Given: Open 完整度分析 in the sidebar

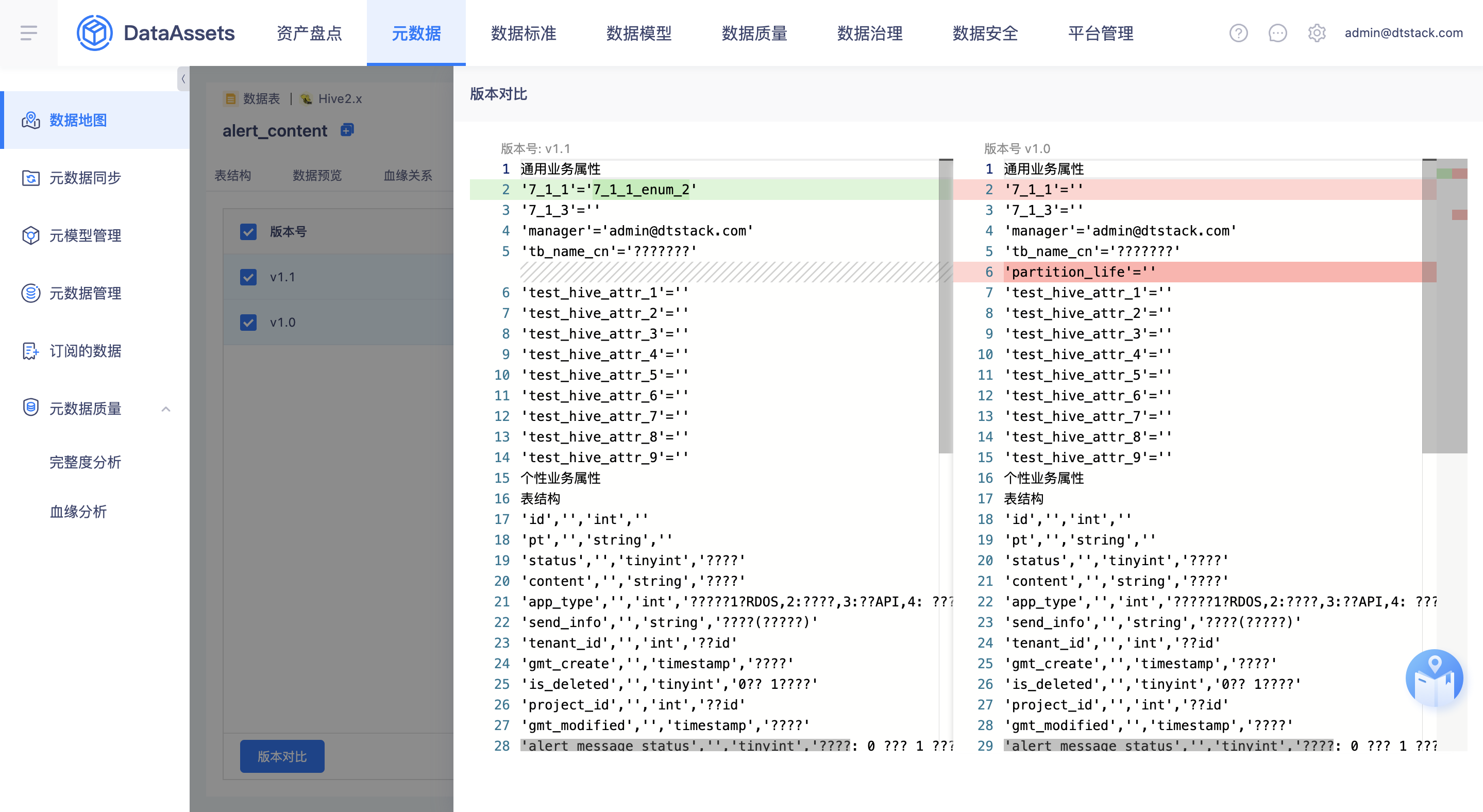Looking at the screenshot, I should pyautogui.click(x=85, y=462).
